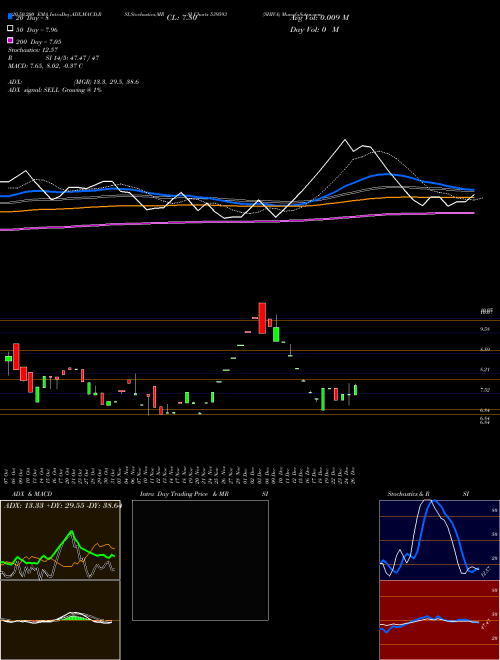This screenshot has width=500, height=660.
Task: Click the tallest red candlestick at the peak
Action: click(x=262, y=318)
